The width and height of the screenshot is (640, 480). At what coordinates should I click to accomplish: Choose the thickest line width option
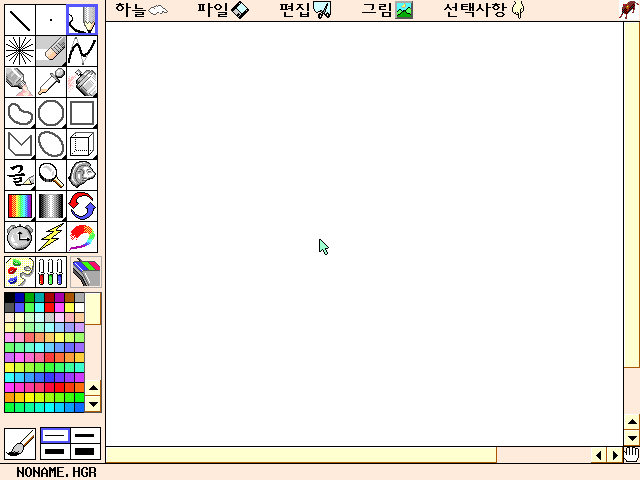point(85,451)
